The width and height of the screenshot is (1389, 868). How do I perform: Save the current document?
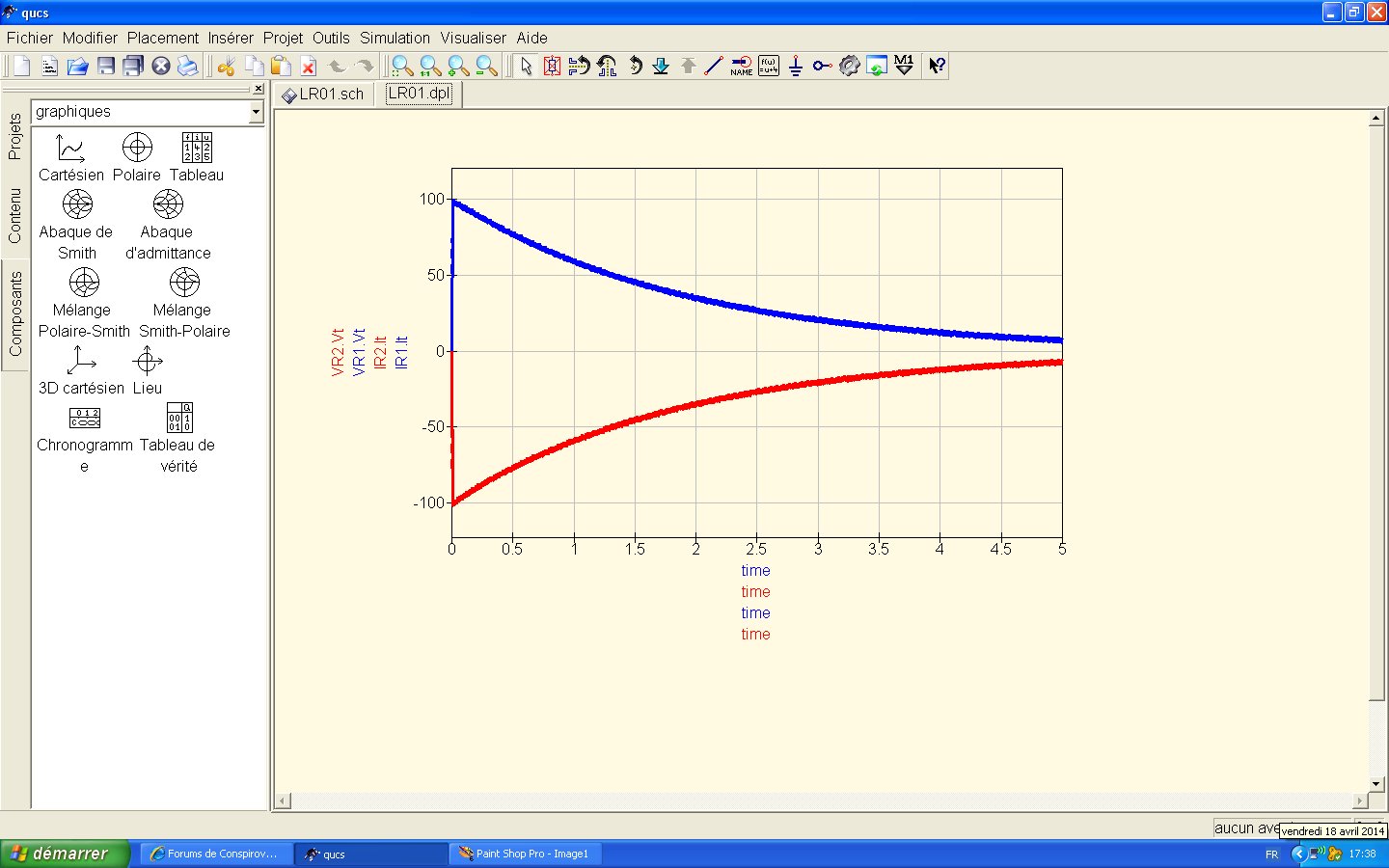106,66
